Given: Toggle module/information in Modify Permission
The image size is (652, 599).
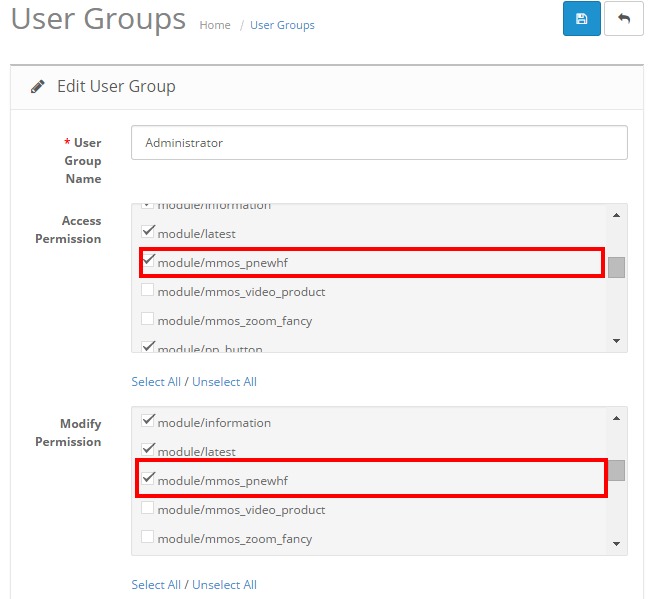Looking at the screenshot, I should 148,422.
